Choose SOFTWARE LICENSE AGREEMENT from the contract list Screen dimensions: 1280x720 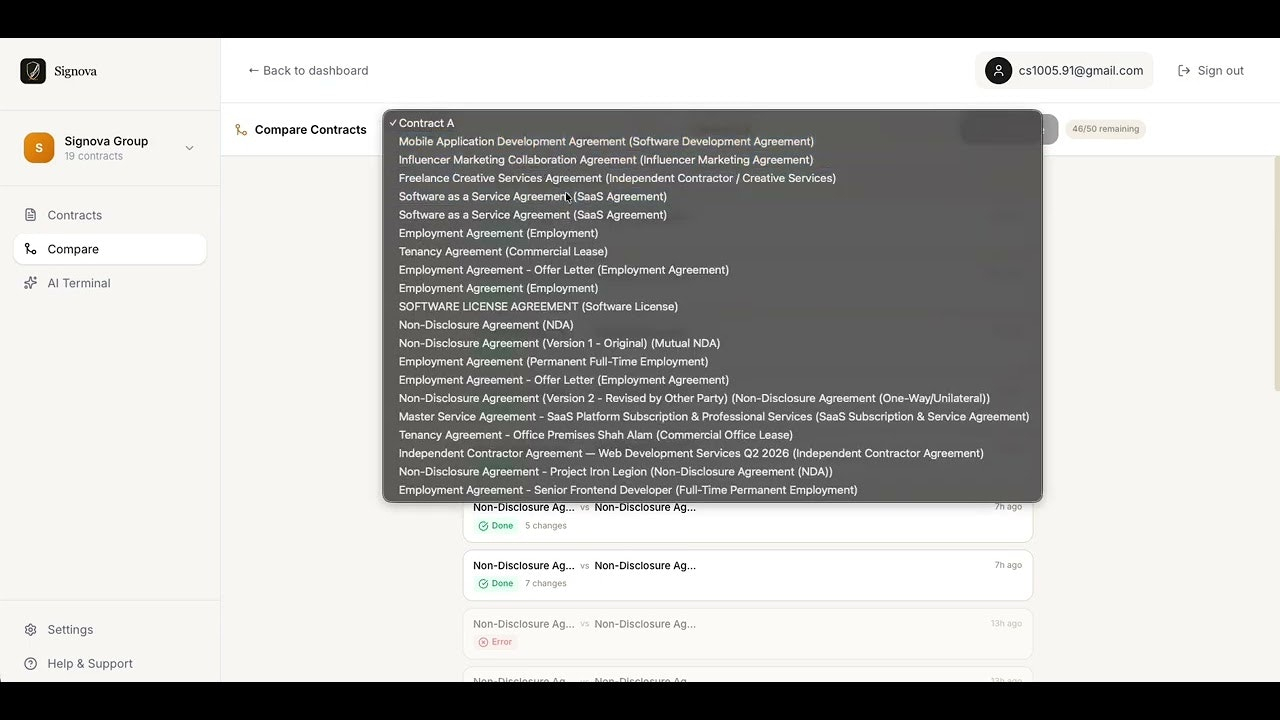coord(538,306)
